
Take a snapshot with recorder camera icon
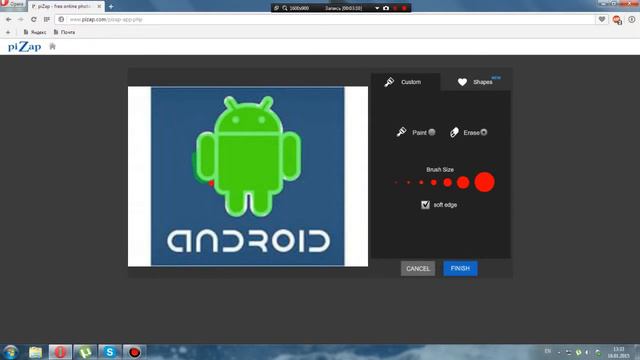[x=386, y=8]
